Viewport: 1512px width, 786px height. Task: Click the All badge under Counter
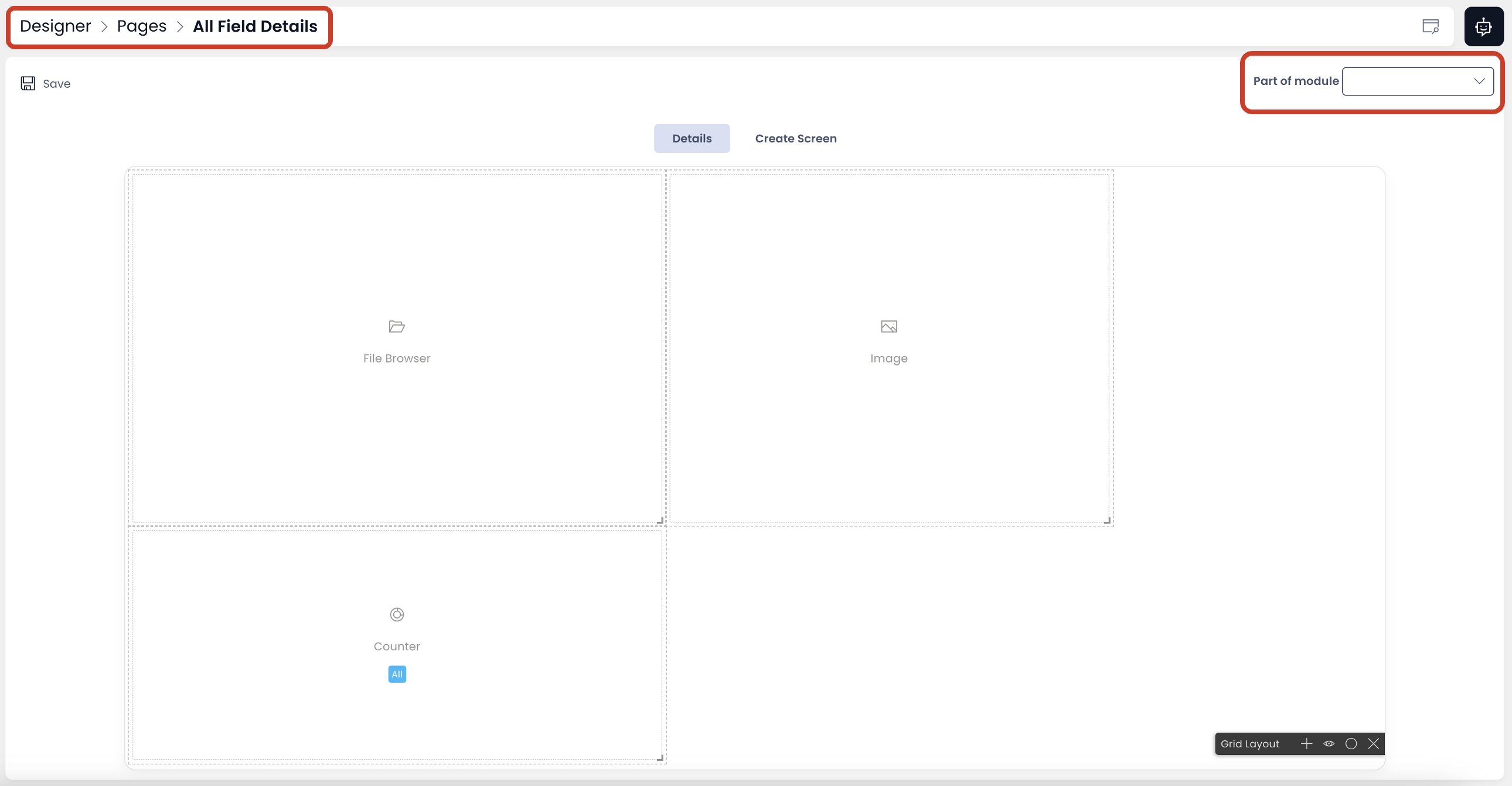397,674
